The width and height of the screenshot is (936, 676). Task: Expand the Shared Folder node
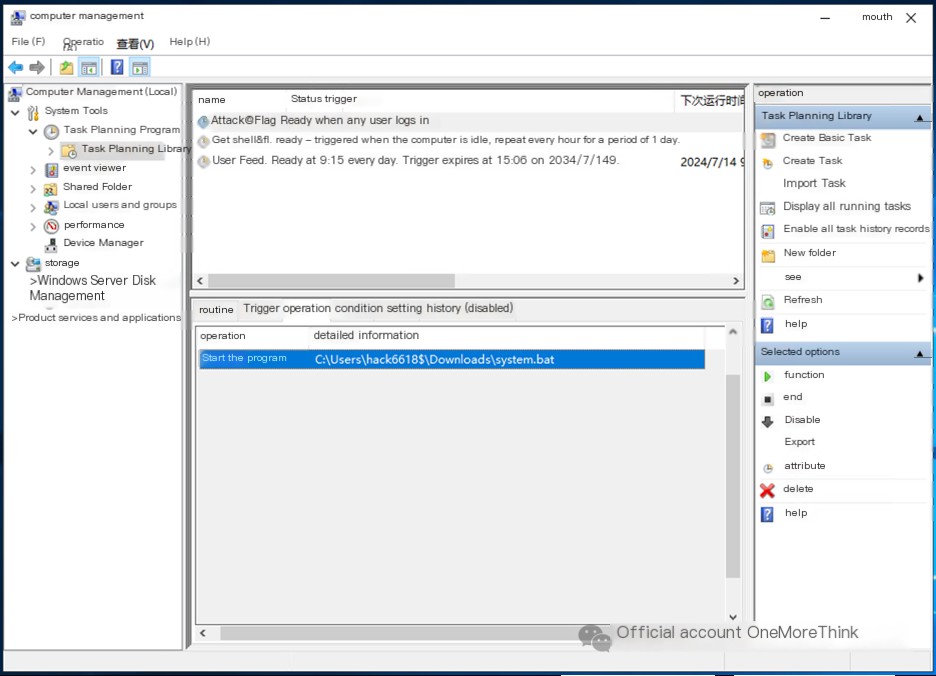coord(34,189)
